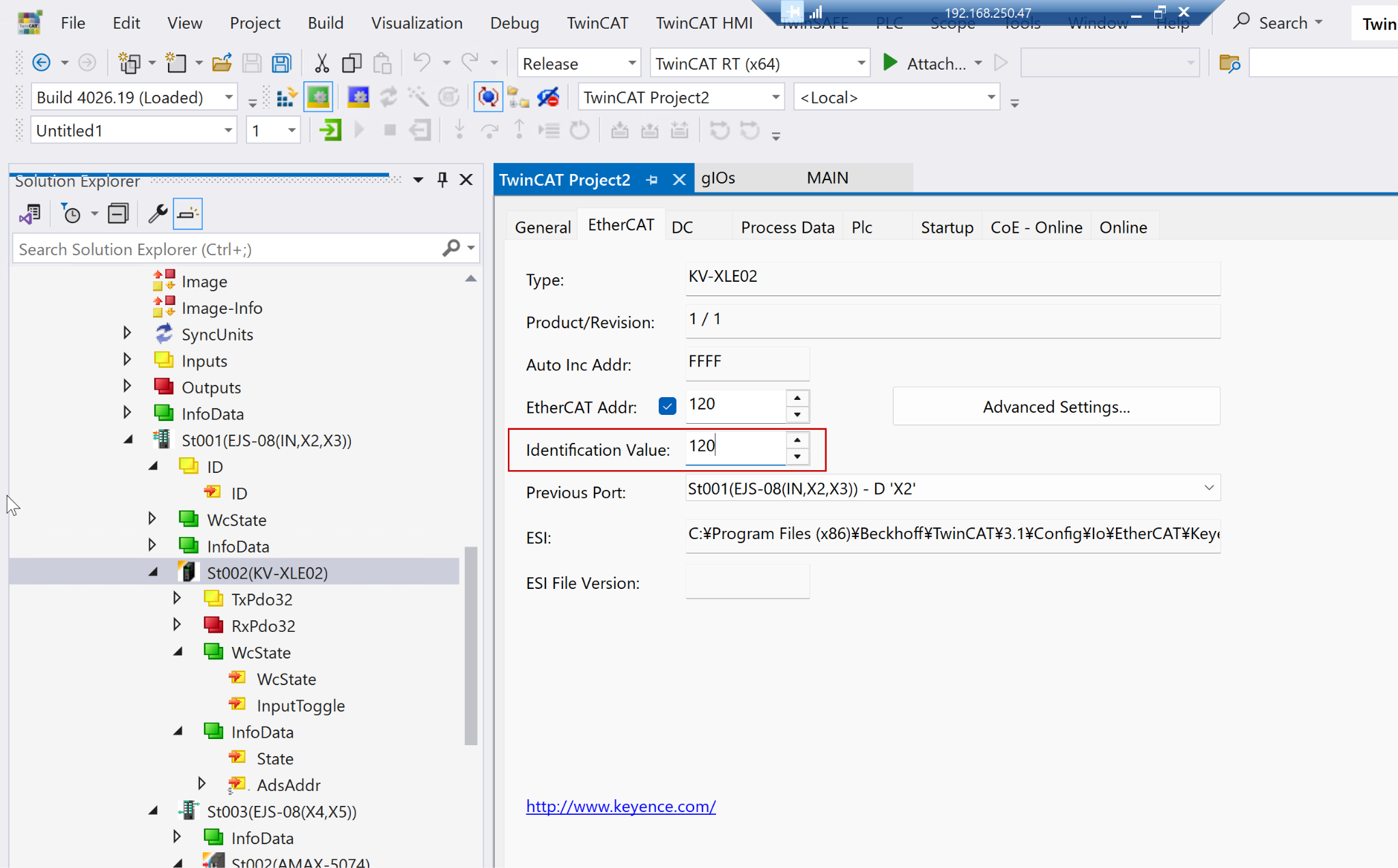Screen dimensions: 1398x868
Task: Click the Save All toolbar icon
Action: (281, 63)
